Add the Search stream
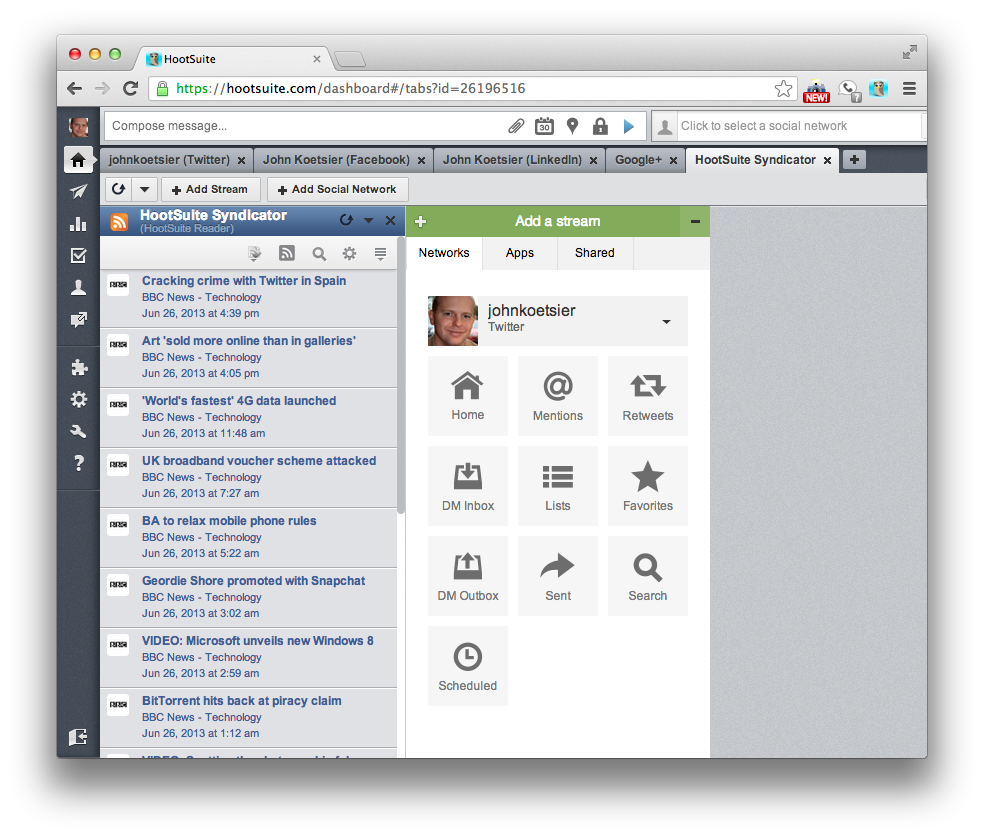The image size is (984, 837). pyautogui.click(x=648, y=576)
